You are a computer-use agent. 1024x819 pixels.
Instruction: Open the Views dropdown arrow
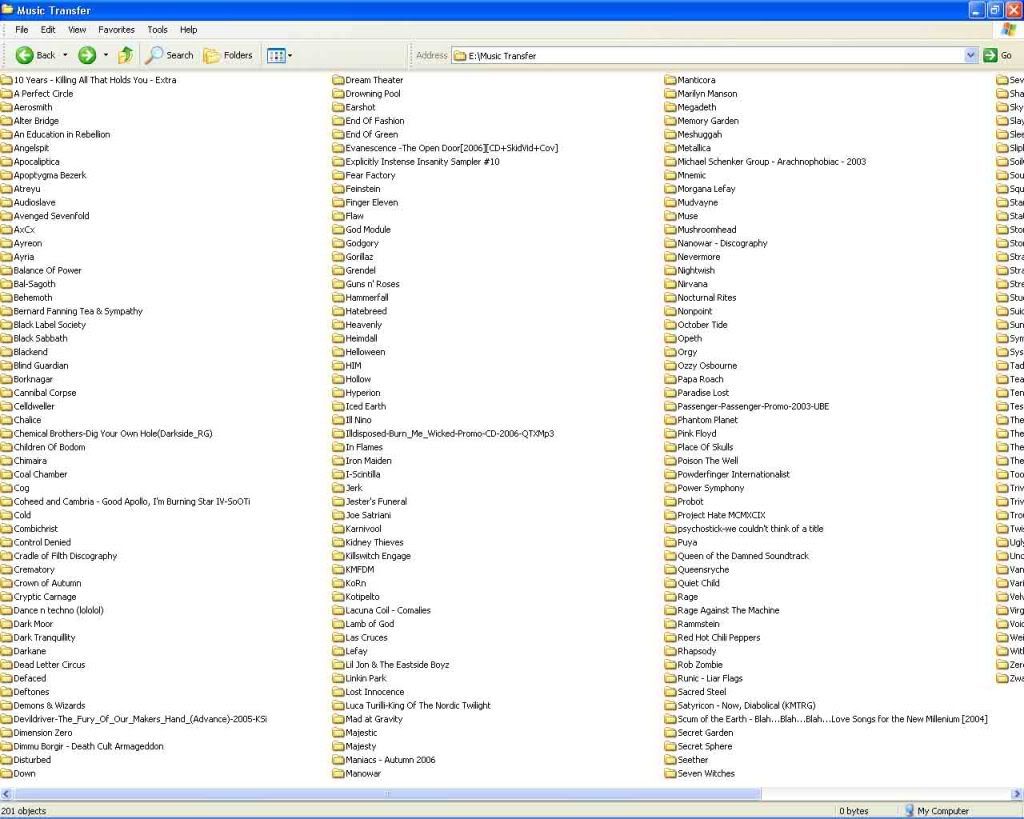(290, 56)
